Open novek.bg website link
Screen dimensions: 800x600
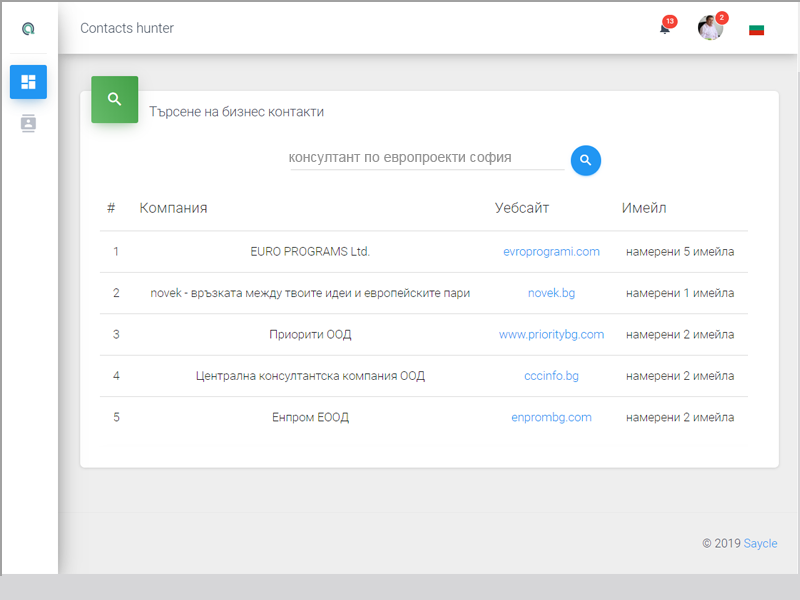click(551, 293)
